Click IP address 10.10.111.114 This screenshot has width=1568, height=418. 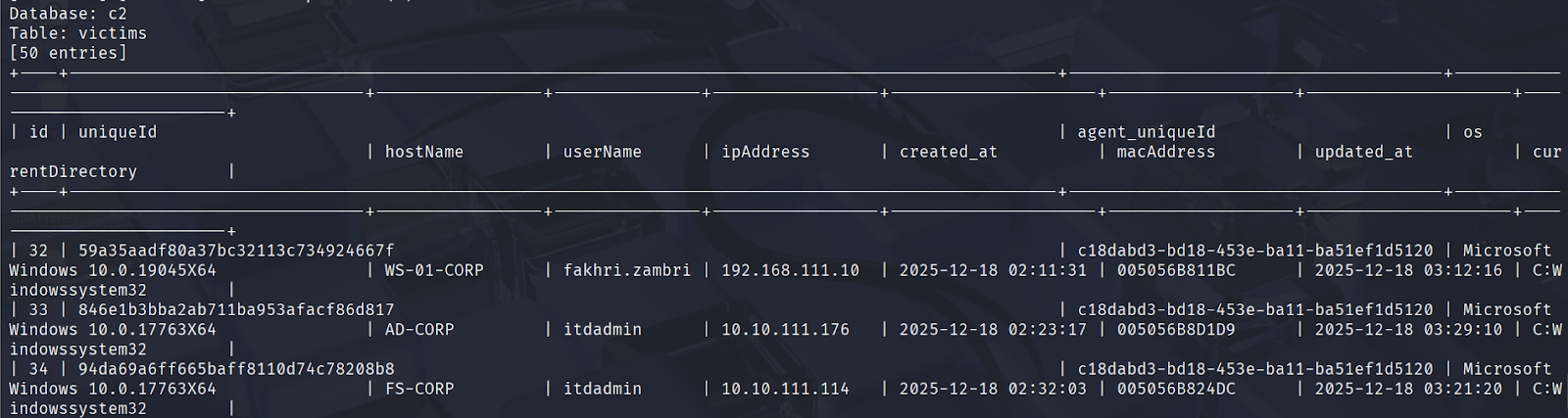tap(785, 389)
